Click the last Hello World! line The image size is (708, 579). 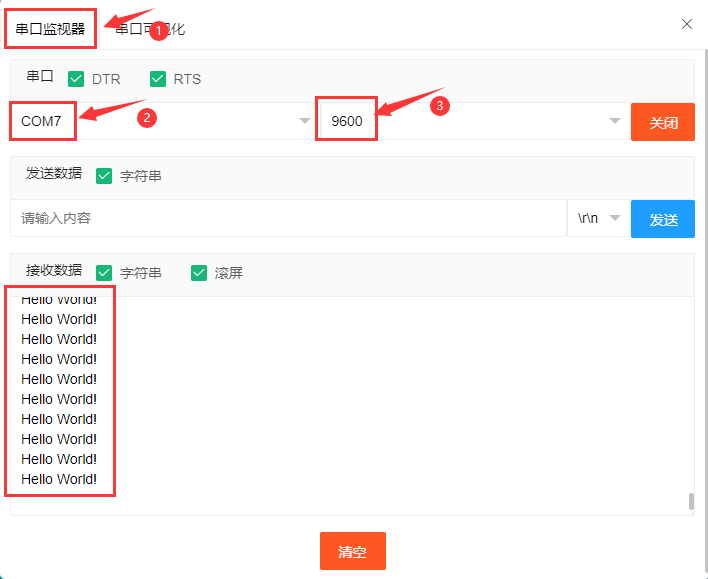point(59,479)
